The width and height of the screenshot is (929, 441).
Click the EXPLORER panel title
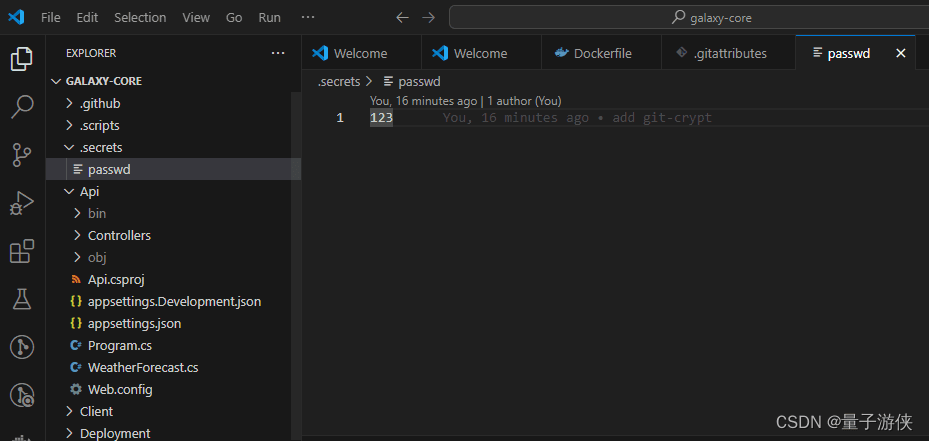[x=91, y=53]
